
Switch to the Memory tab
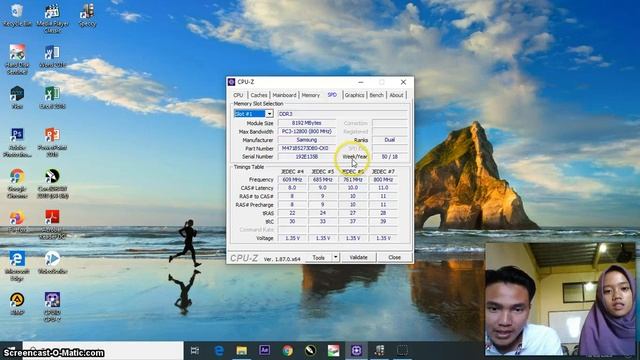pos(311,95)
